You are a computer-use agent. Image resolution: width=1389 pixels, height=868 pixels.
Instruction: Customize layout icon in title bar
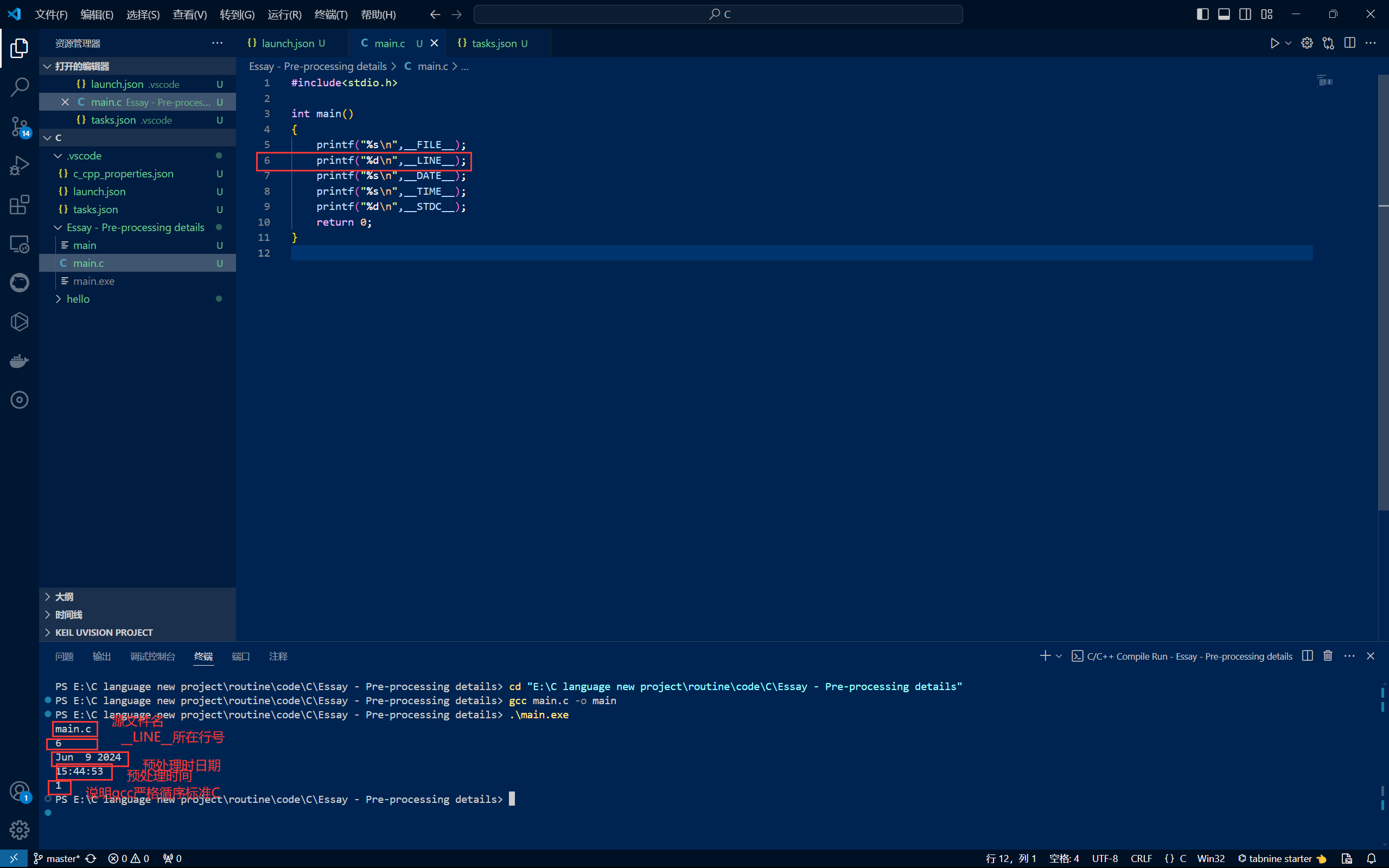[x=1267, y=14]
